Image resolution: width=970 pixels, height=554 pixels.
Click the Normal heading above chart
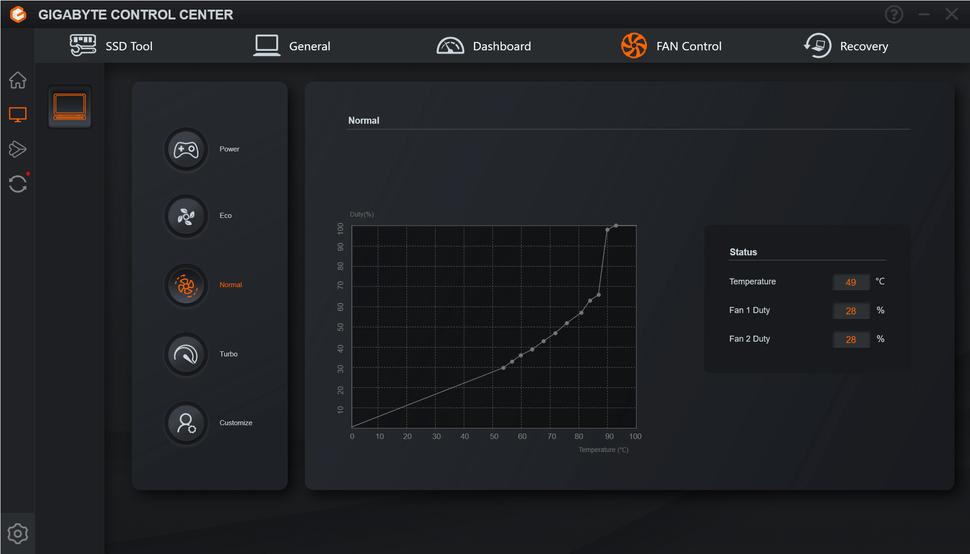click(x=364, y=121)
